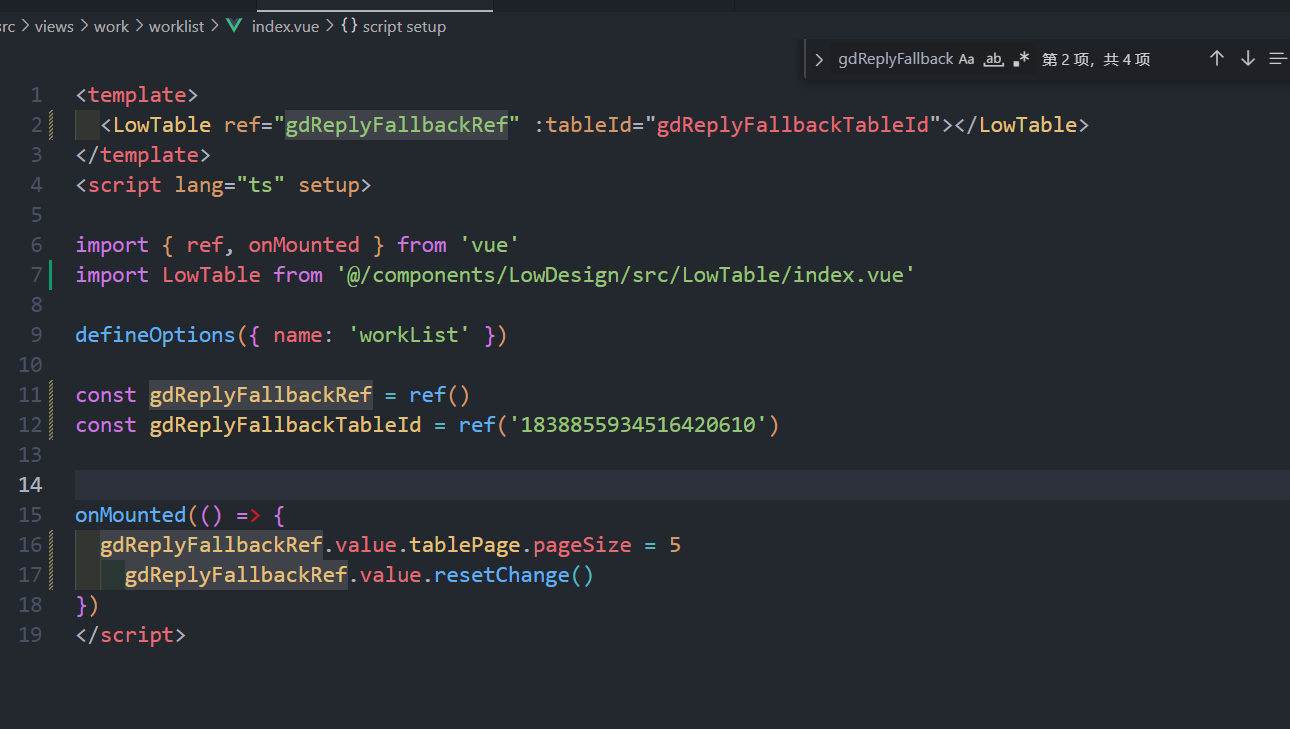The height and width of the screenshot is (729, 1290).
Task: Click 'LowTable' identifier on import line 7
Action: pyautogui.click(x=211, y=275)
